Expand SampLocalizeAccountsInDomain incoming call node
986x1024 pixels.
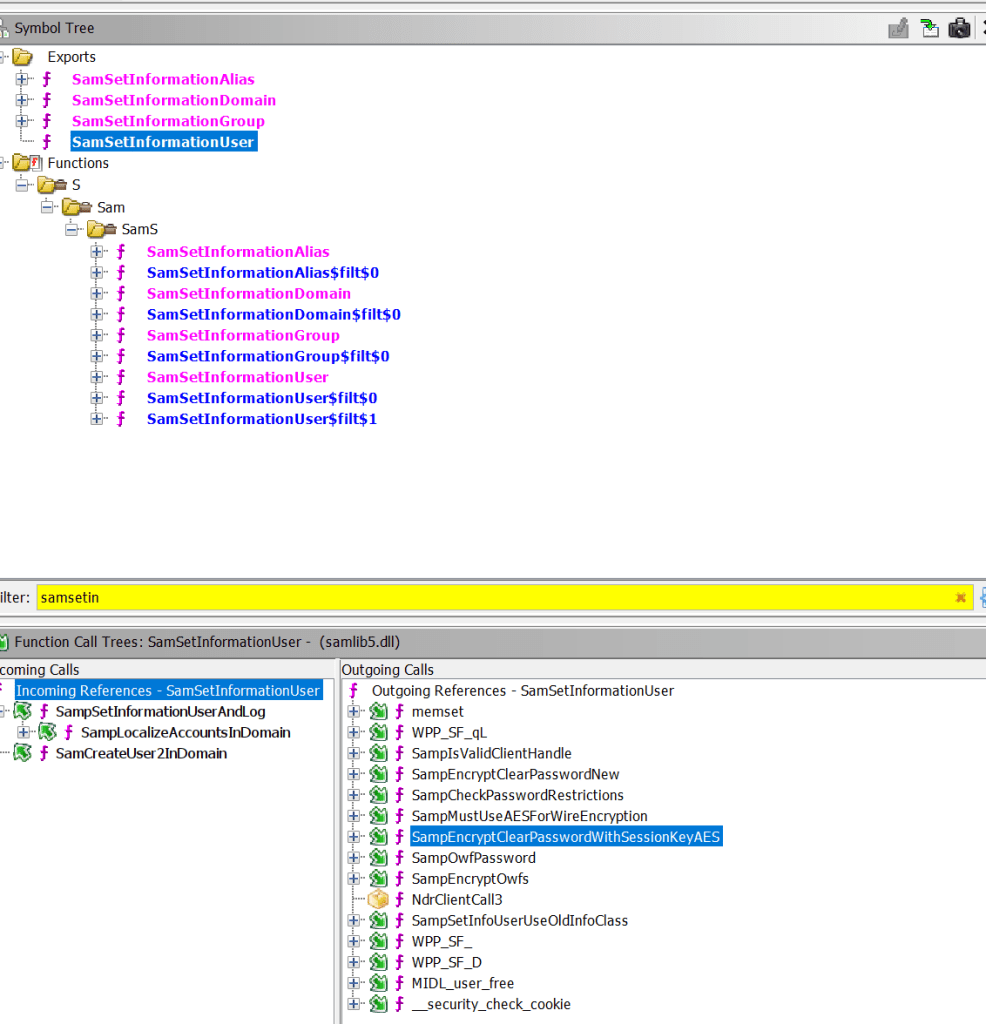(x=24, y=733)
